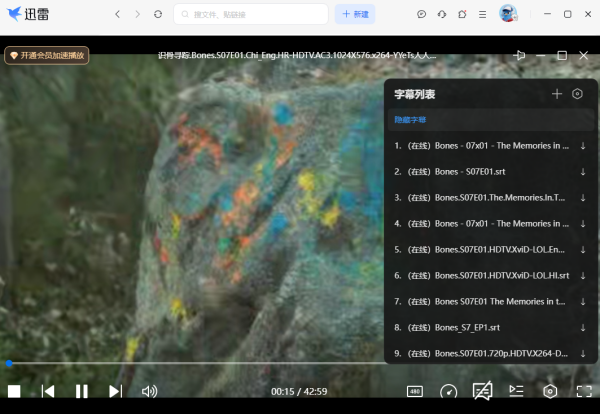Open the playback speed gauge control
Screen dimensions: 600x414
(x=448, y=391)
